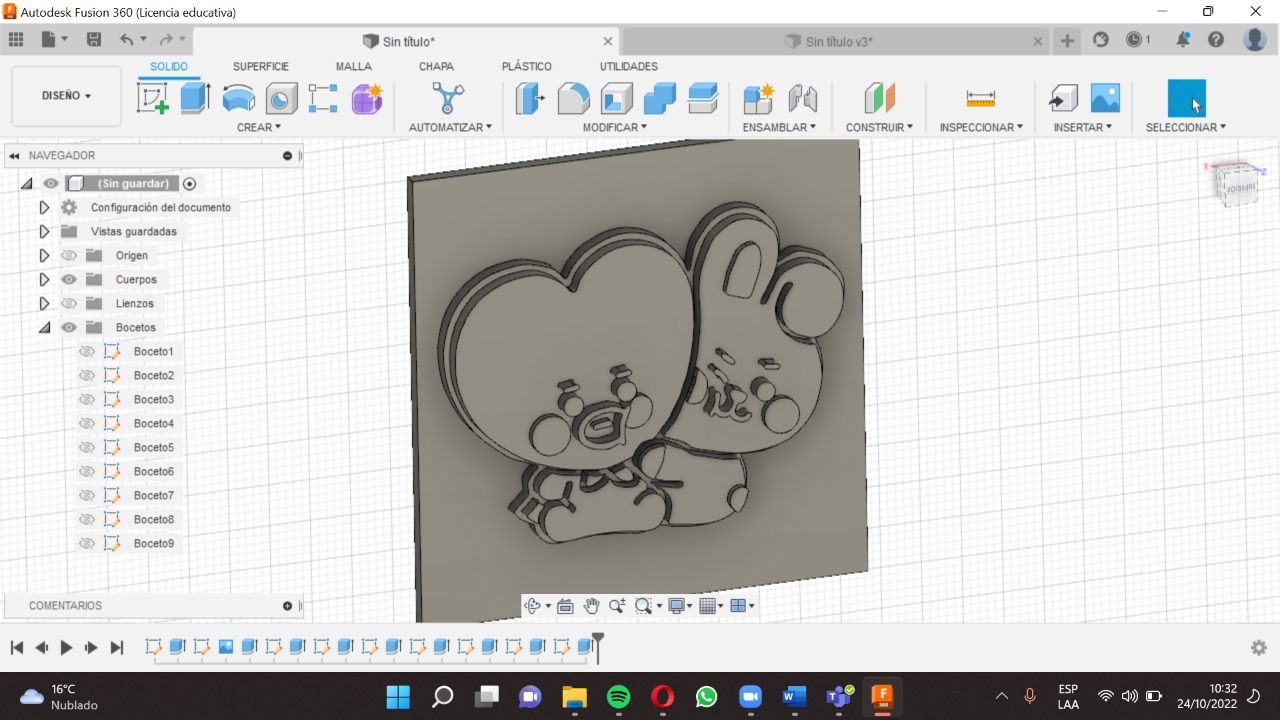Select the Offset Face tool
Viewport: 1280px width, 720px height.
coord(703,98)
